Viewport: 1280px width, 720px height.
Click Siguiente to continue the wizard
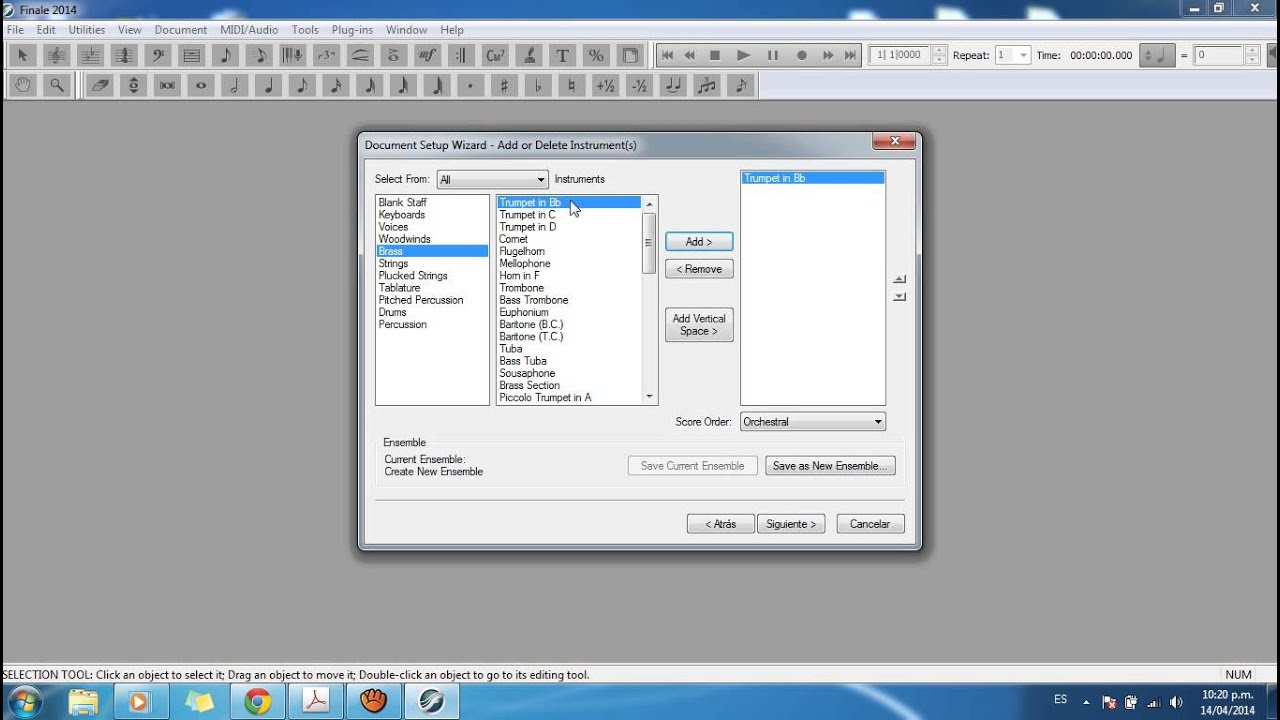pyautogui.click(x=791, y=524)
